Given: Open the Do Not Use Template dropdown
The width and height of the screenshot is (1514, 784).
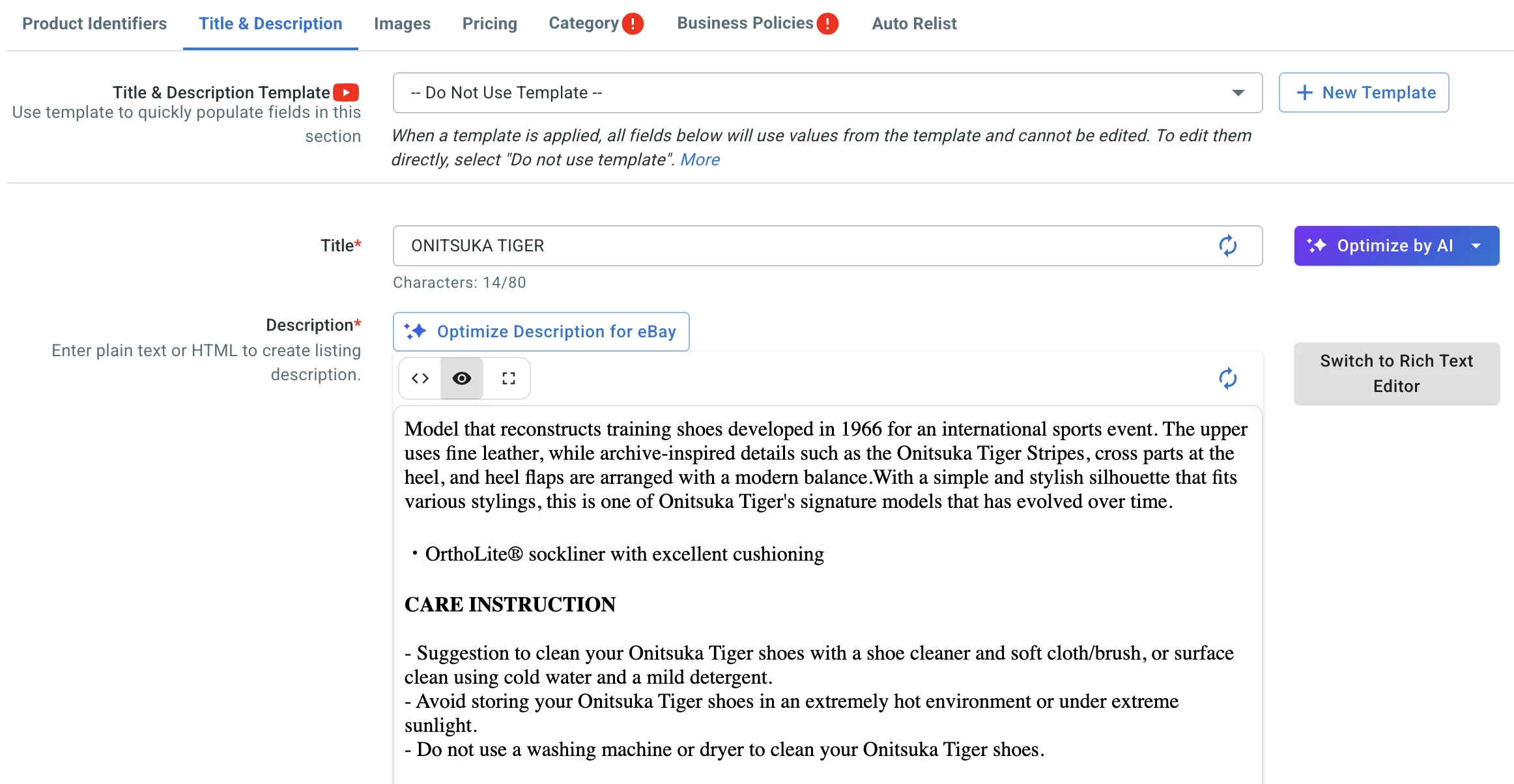Looking at the screenshot, I should [x=827, y=92].
